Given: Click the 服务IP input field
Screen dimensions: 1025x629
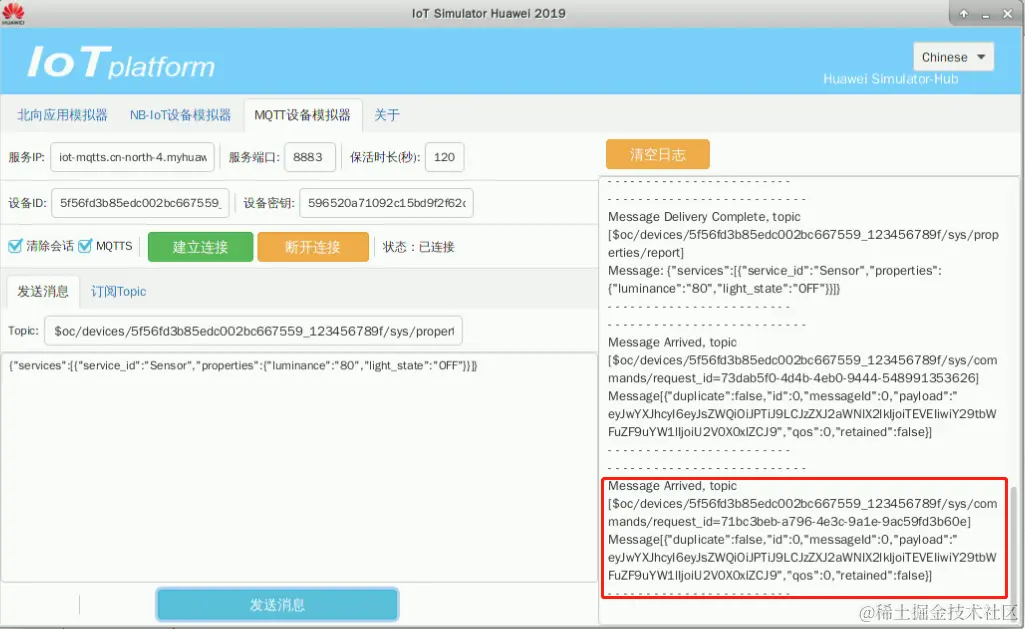Looking at the screenshot, I should pyautogui.click(x=132, y=157).
